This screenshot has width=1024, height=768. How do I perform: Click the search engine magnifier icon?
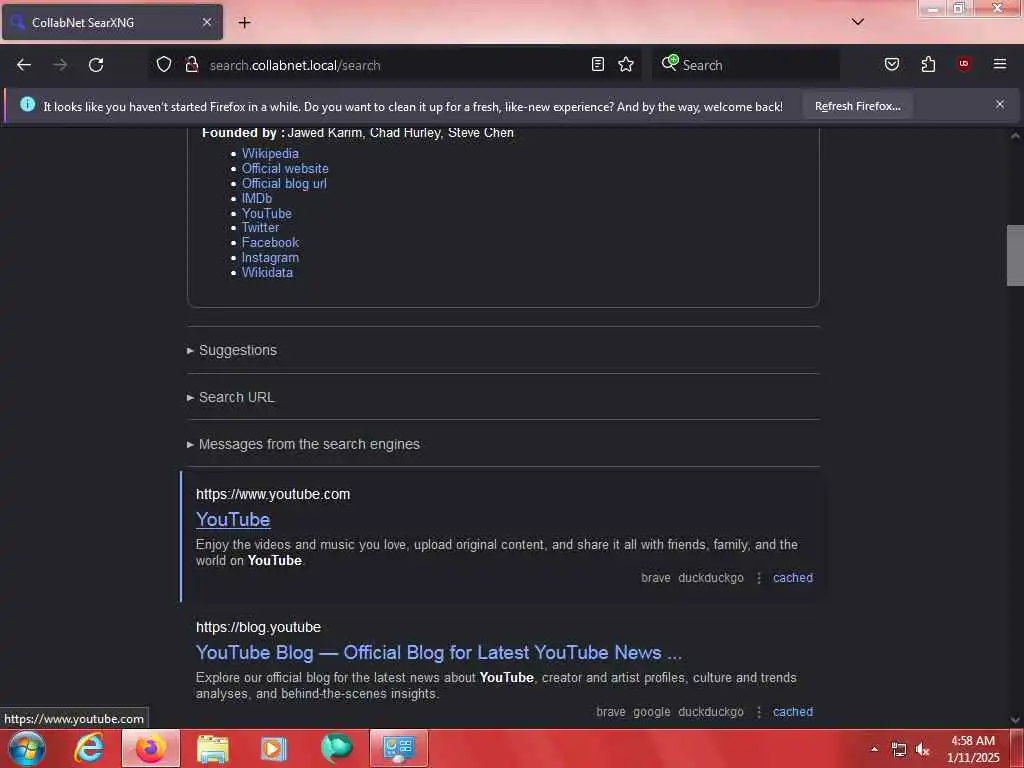[x=669, y=63]
